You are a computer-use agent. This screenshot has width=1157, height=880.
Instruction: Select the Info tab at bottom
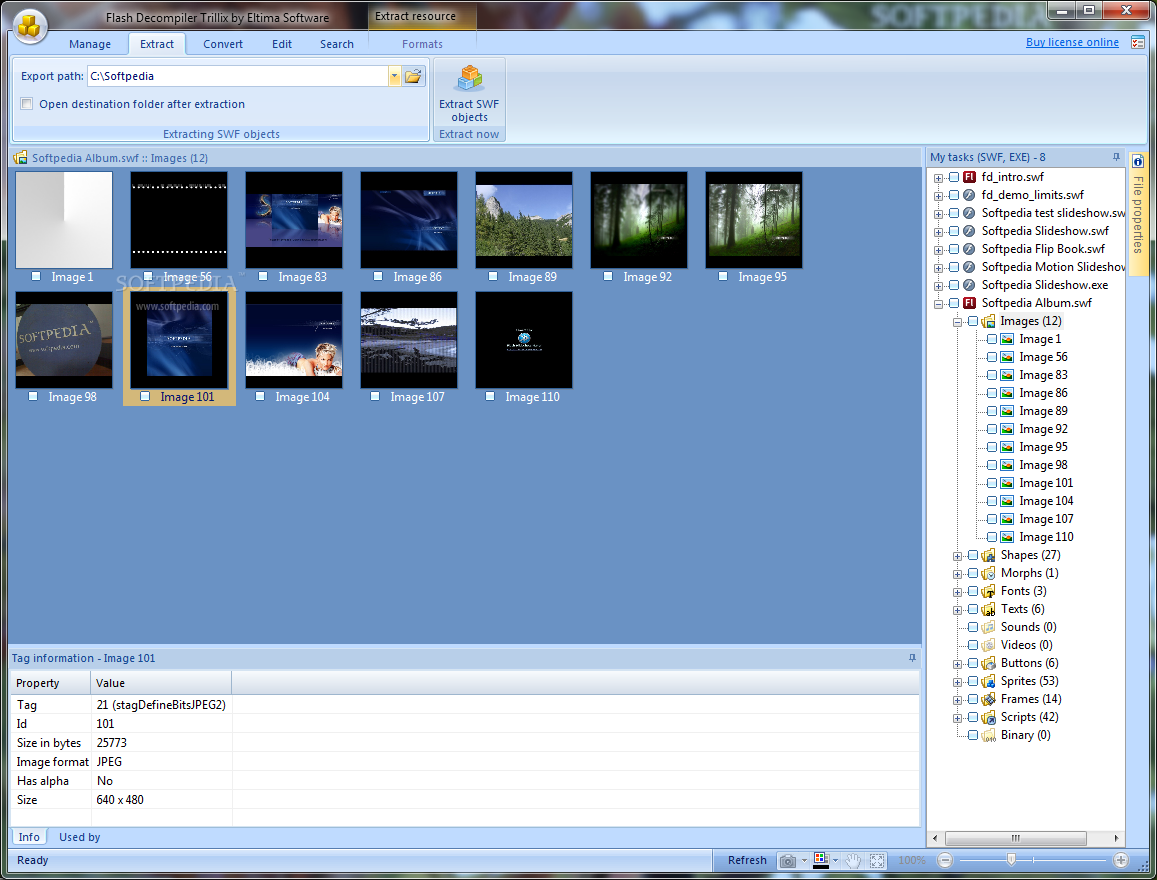pyautogui.click(x=30, y=837)
